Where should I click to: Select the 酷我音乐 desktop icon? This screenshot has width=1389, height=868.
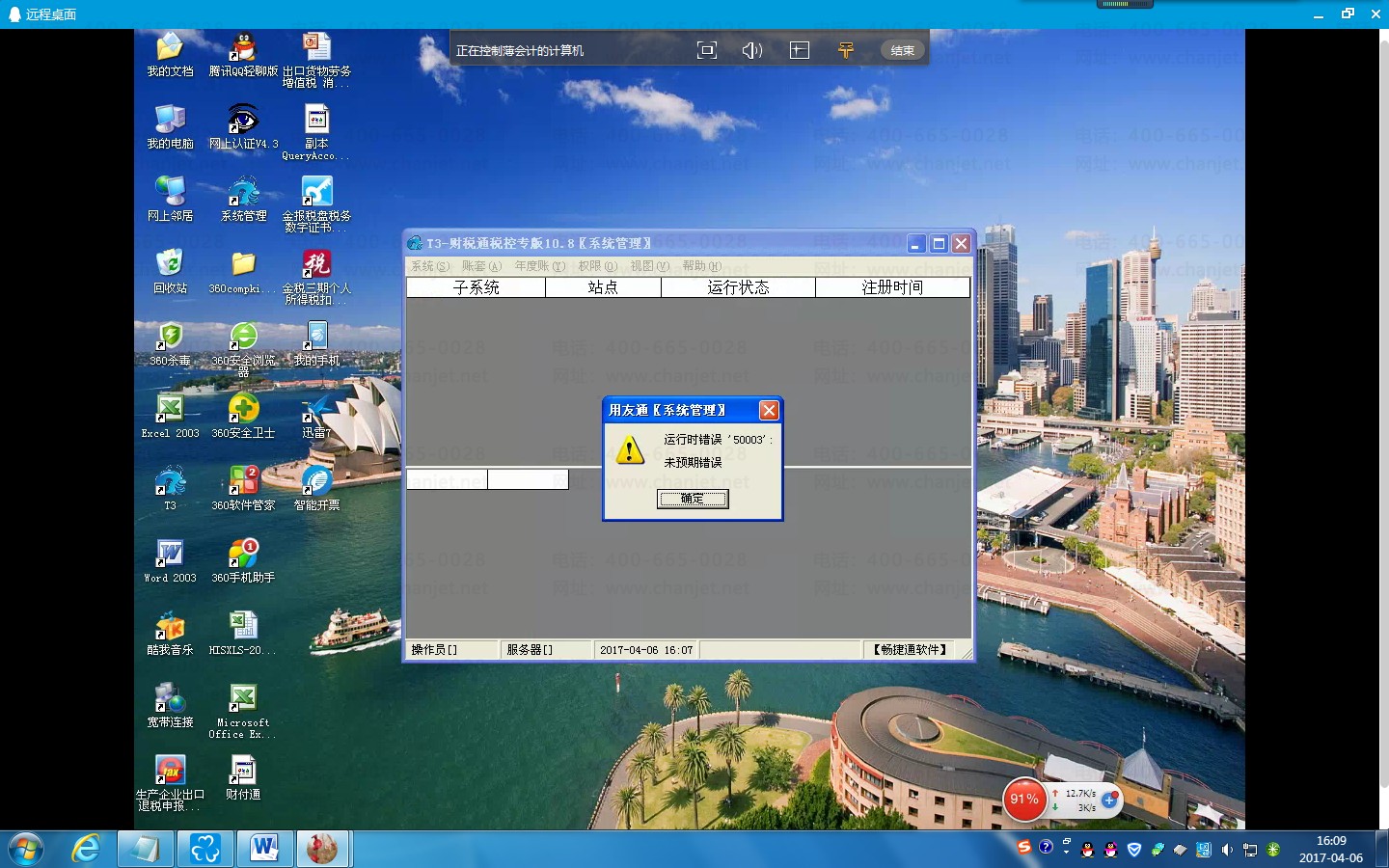(170, 633)
